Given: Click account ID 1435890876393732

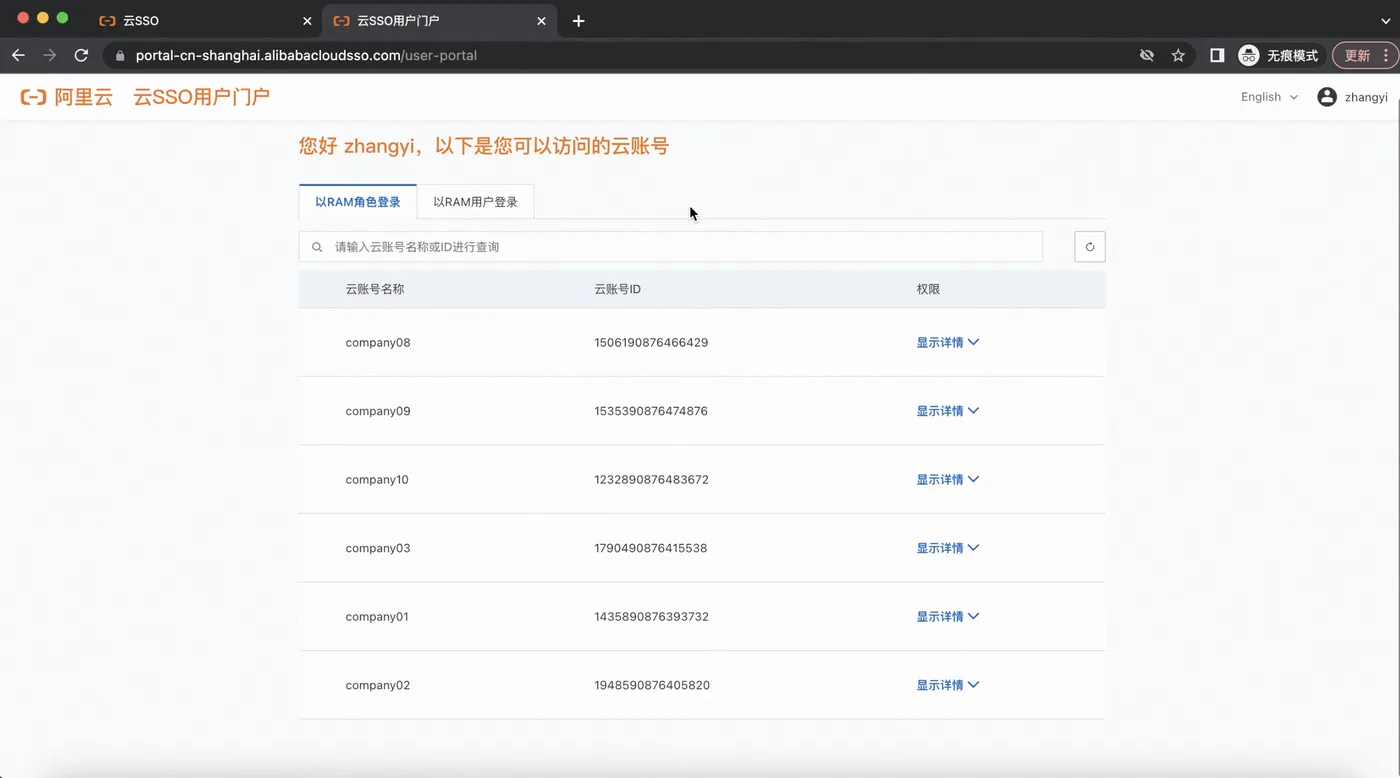Looking at the screenshot, I should [651, 617].
